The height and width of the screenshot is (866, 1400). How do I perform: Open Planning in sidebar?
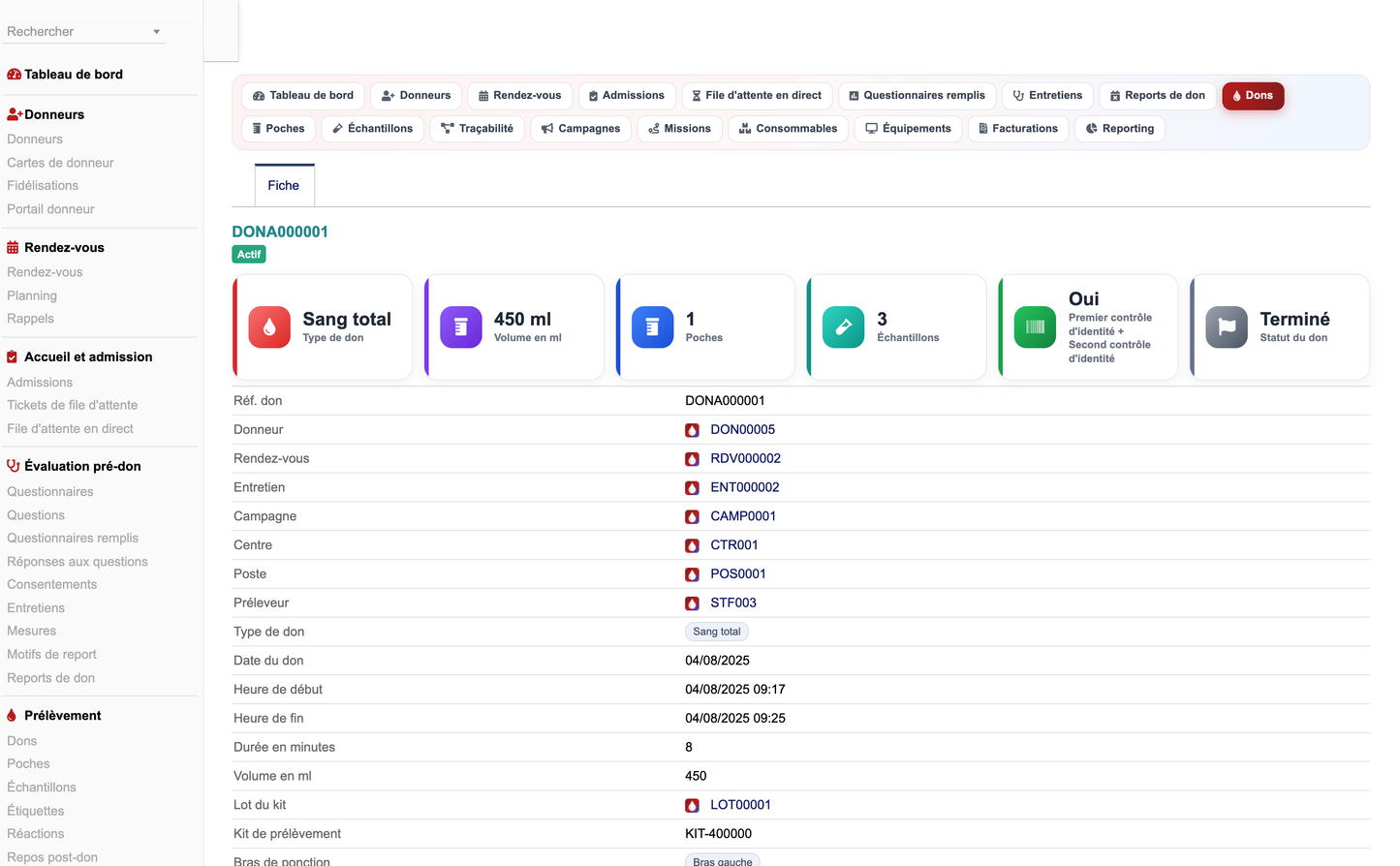32,296
